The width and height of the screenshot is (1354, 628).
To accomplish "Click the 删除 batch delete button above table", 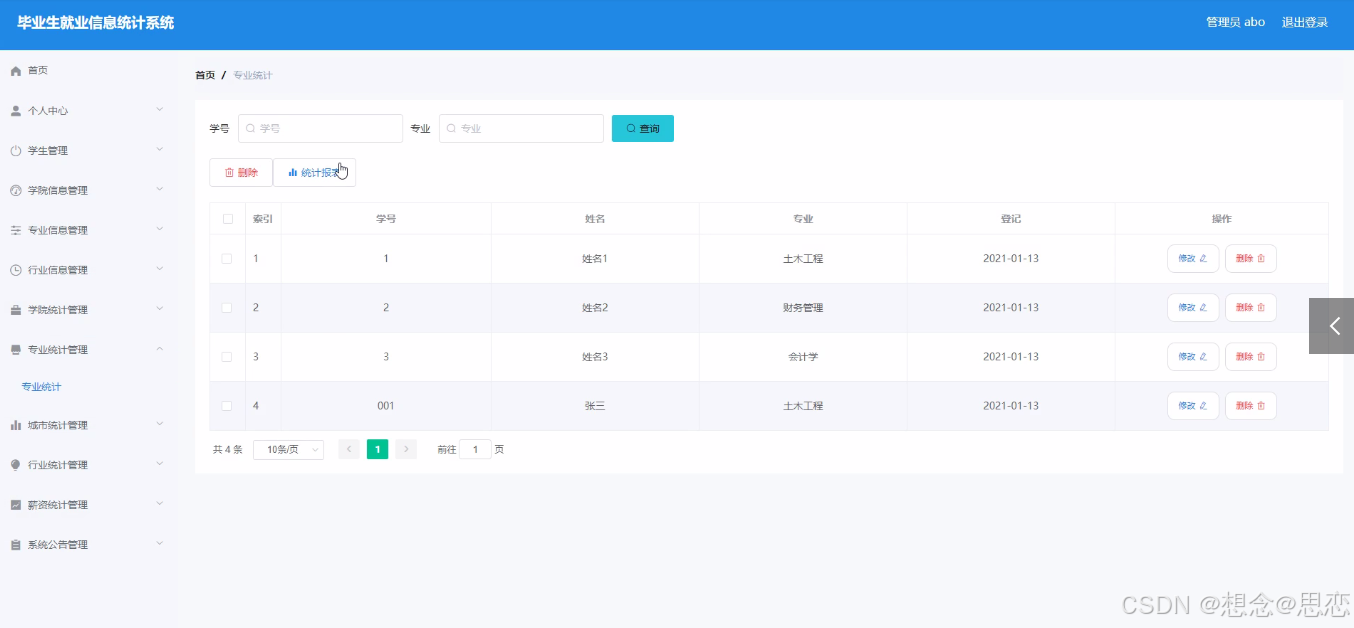I will tap(241, 172).
